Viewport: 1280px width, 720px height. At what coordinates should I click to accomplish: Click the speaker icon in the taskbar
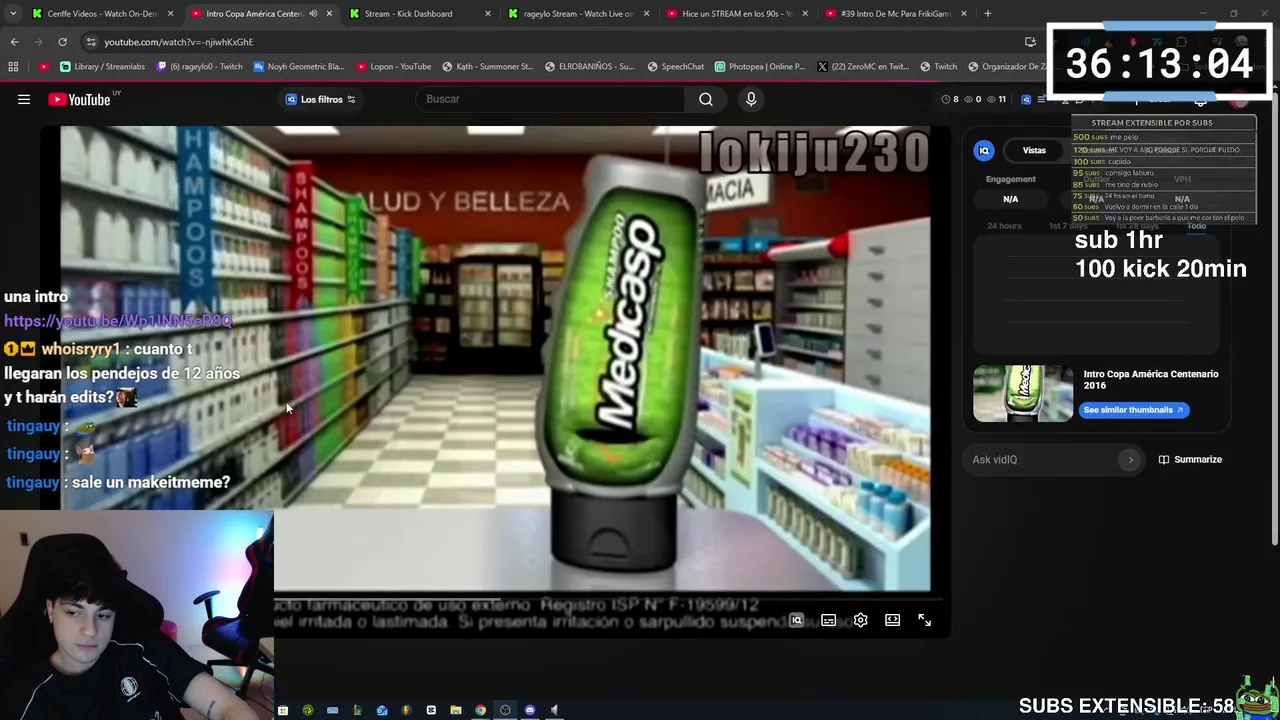click(554, 710)
